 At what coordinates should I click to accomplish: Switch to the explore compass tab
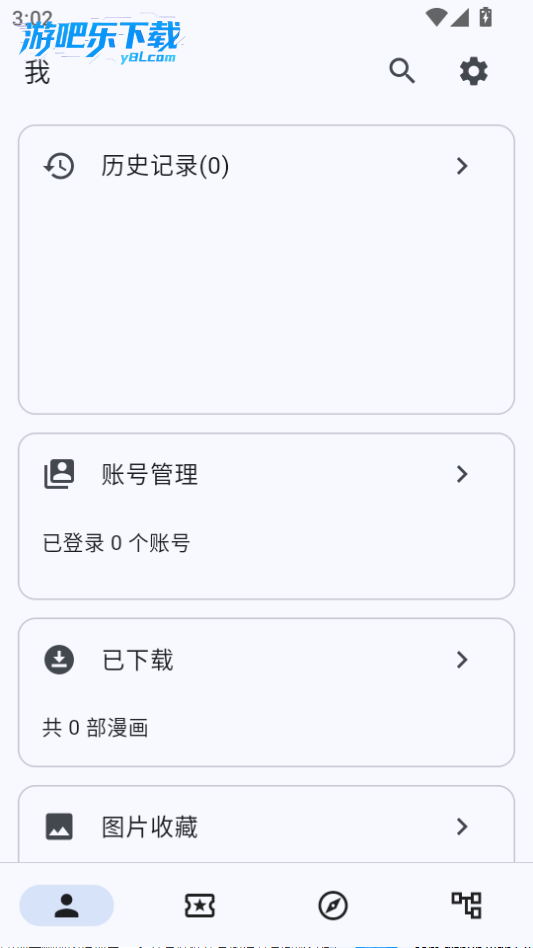click(333, 905)
